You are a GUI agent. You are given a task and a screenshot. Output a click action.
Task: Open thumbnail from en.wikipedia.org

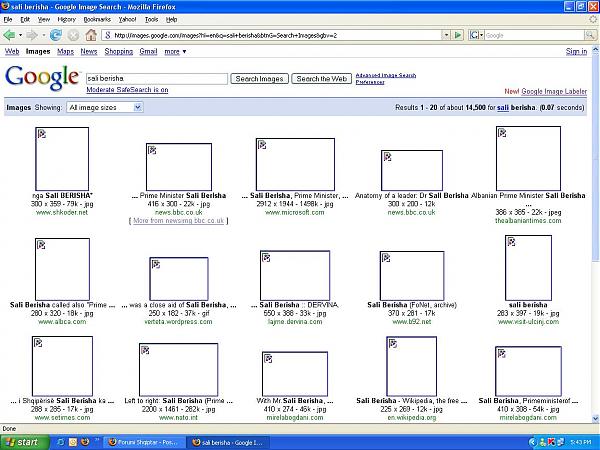[412, 367]
